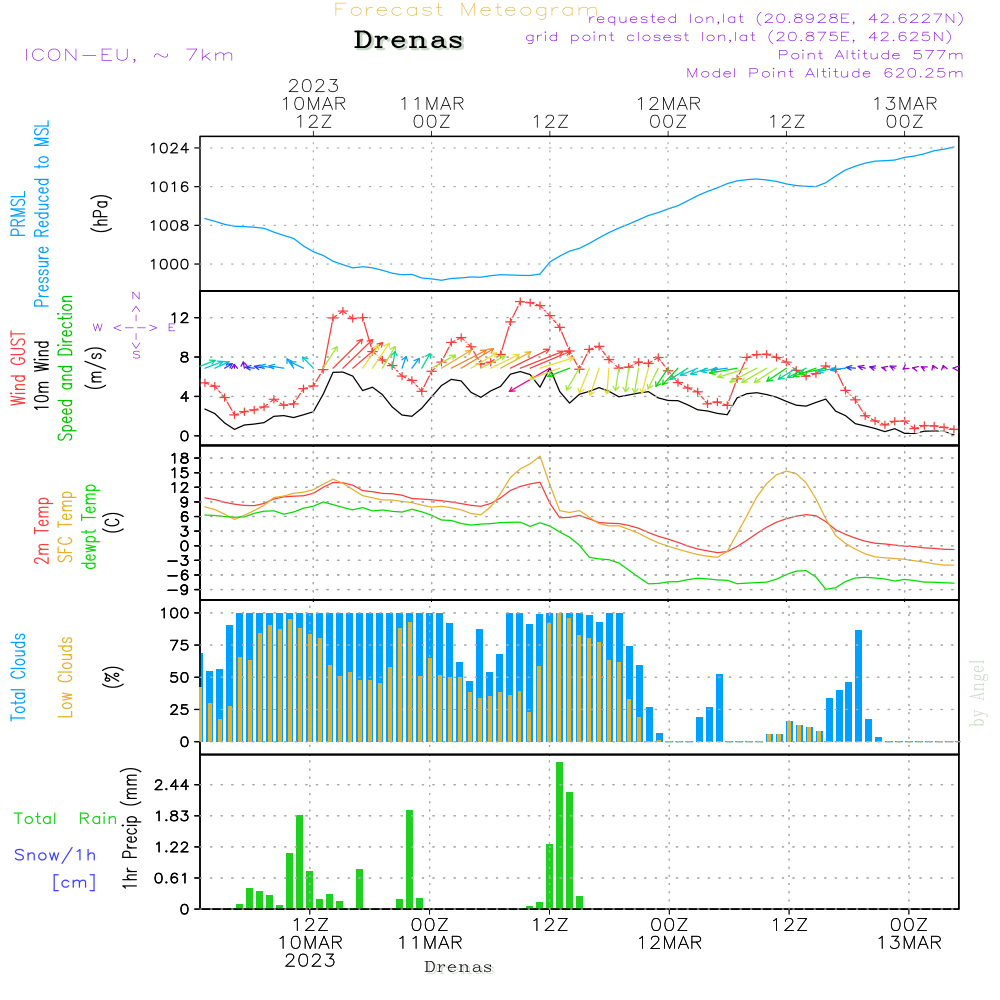This screenshot has width=1000, height=1000.
Task: Click the 13MAR 00Z label on top axis
Action: click(x=904, y=112)
